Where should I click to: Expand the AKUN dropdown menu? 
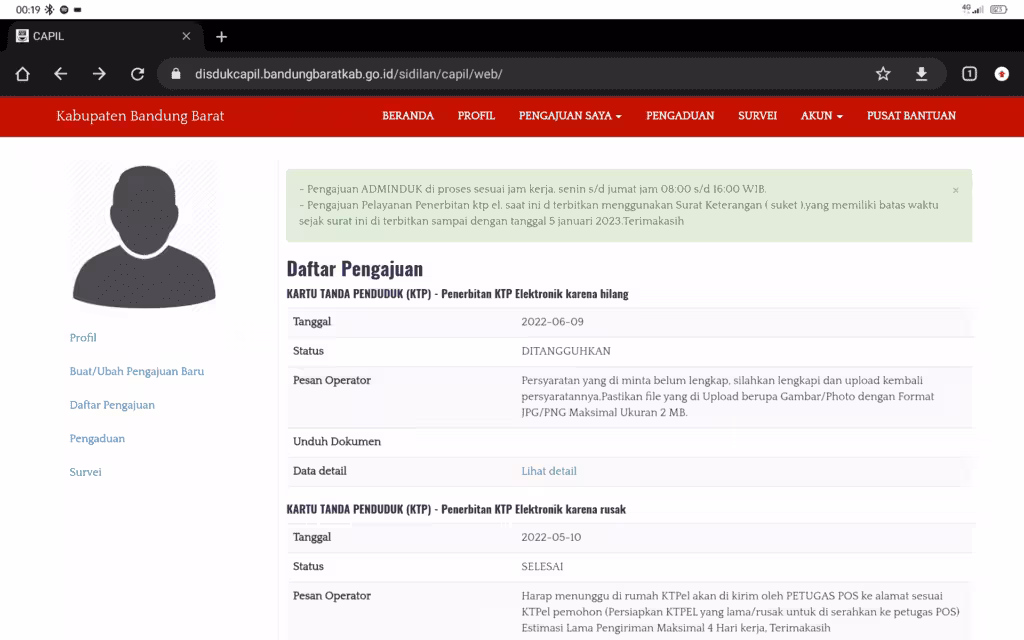[822, 116]
